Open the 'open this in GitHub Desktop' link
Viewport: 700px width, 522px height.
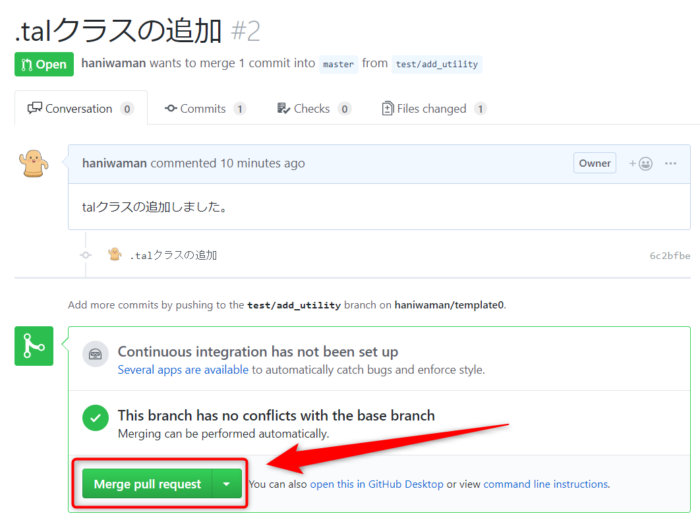pyautogui.click(x=376, y=484)
